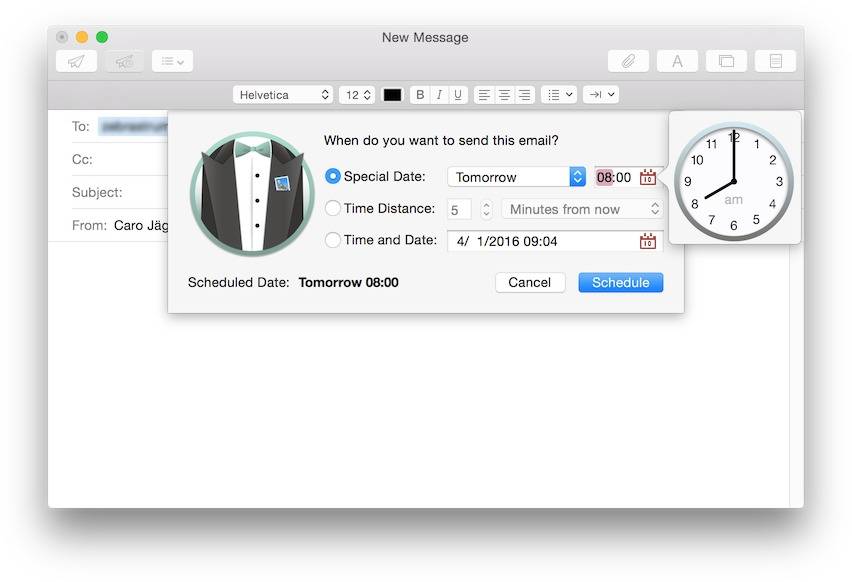Click the green zoom window button
Image resolution: width=852 pixels, height=582 pixels.
coord(102,37)
